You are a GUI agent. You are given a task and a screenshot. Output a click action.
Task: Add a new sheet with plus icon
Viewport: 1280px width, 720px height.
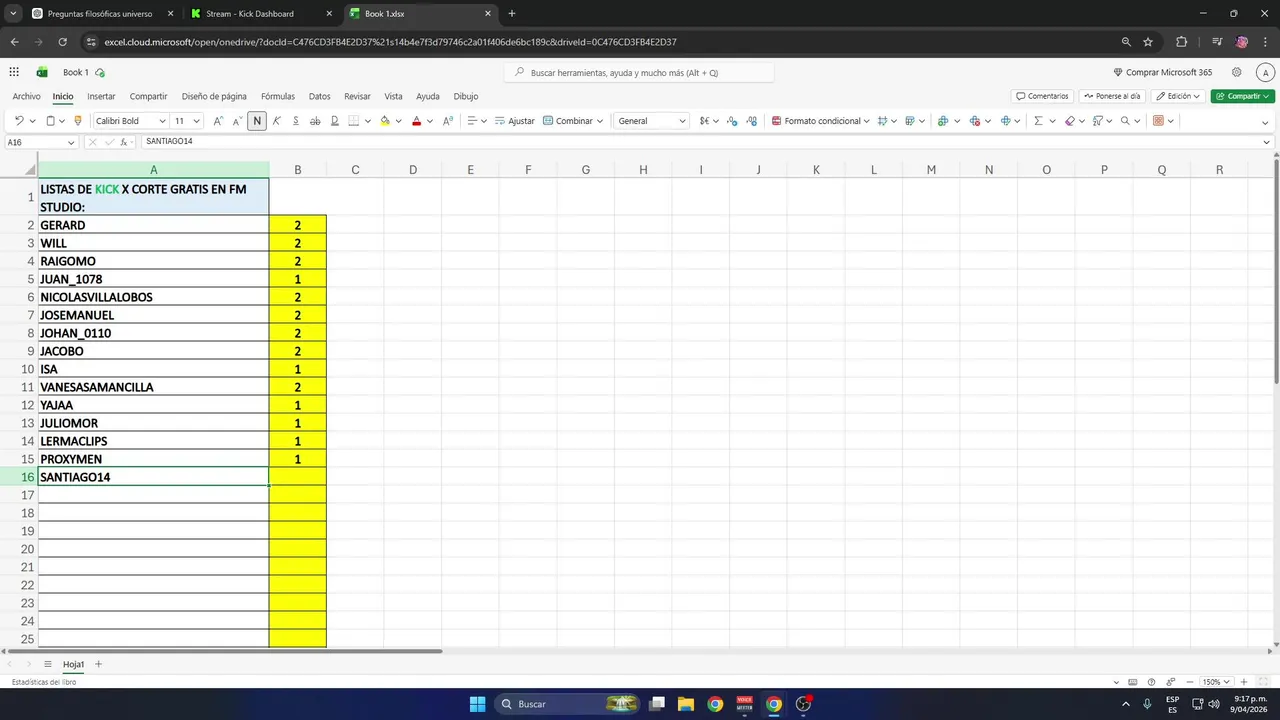[98, 664]
